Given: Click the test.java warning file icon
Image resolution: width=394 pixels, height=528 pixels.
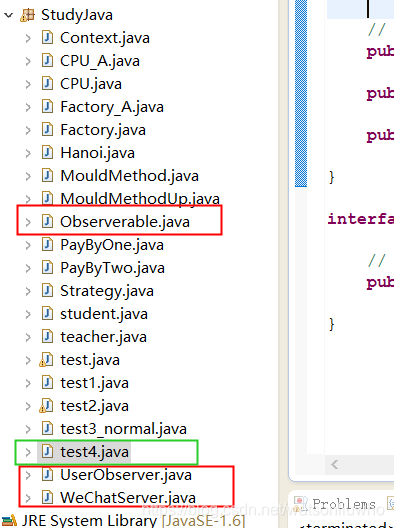Looking at the screenshot, I should 46,360.
